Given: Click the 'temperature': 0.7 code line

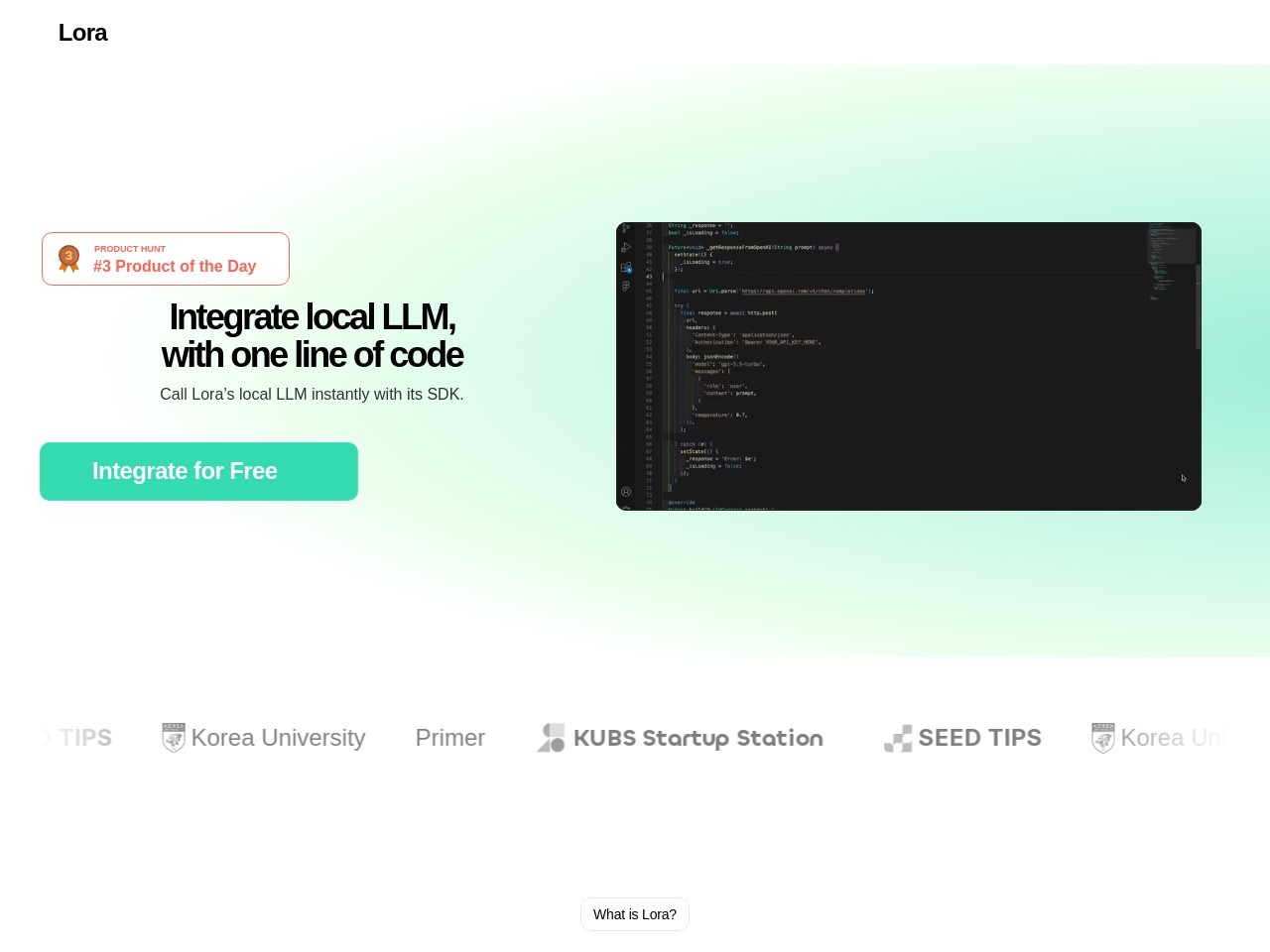Looking at the screenshot, I should (719, 415).
